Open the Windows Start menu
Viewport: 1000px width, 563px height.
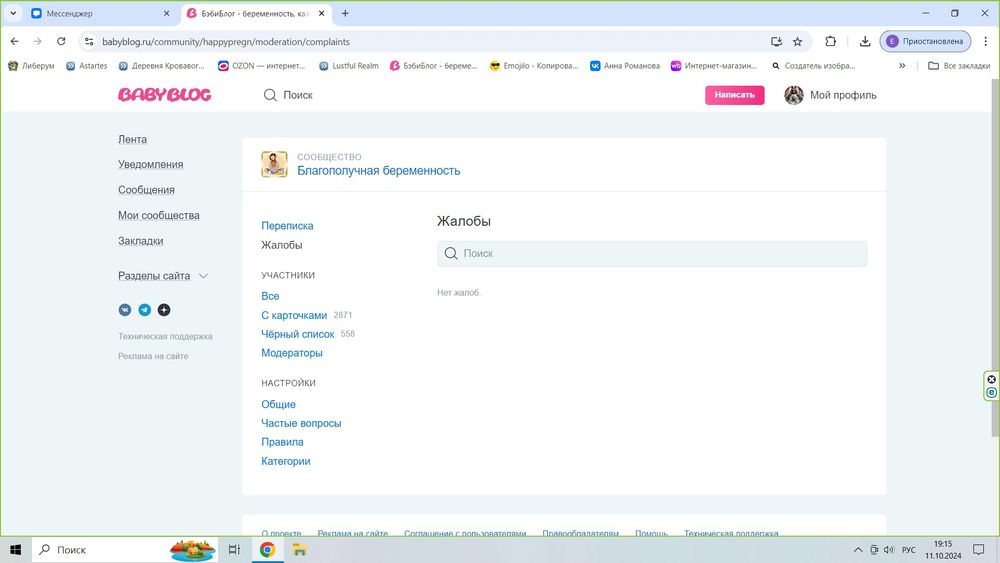pyautogui.click(x=15, y=550)
